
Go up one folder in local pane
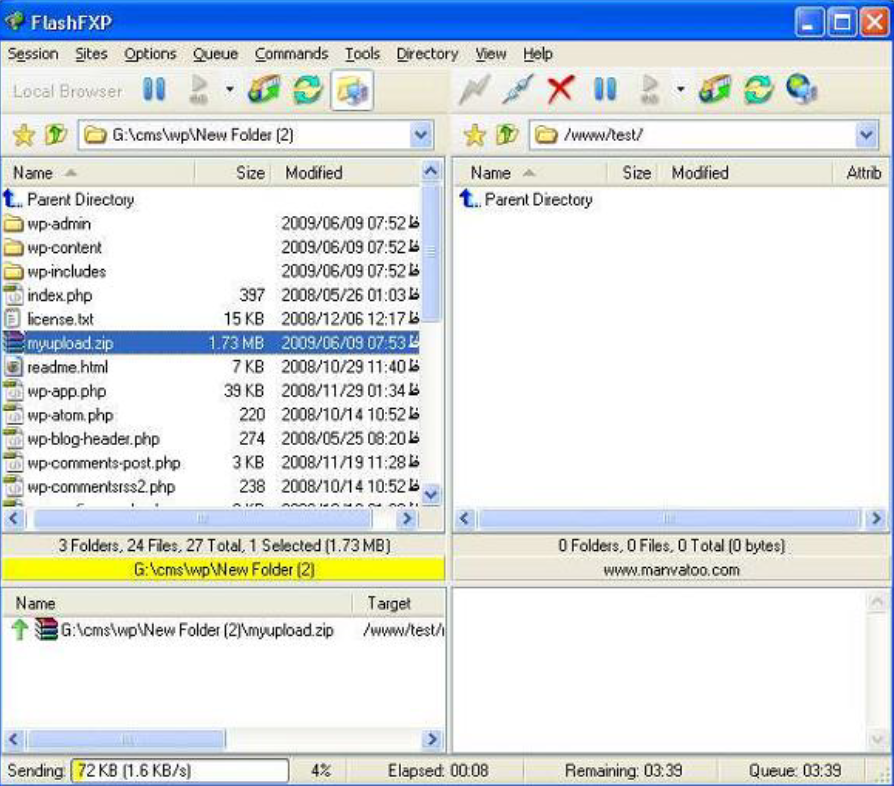(x=56, y=135)
